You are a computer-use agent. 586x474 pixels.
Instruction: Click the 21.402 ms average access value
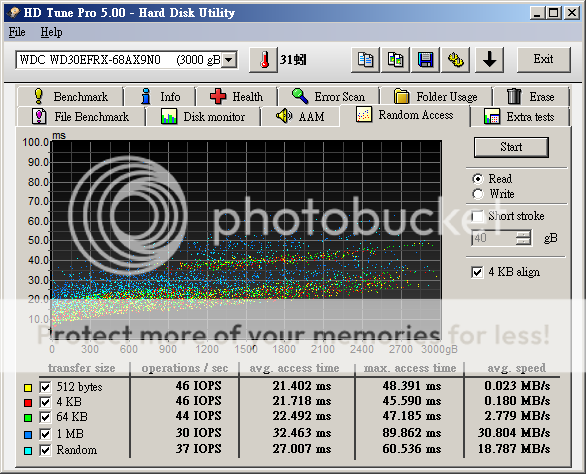pyautogui.click(x=302, y=386)
